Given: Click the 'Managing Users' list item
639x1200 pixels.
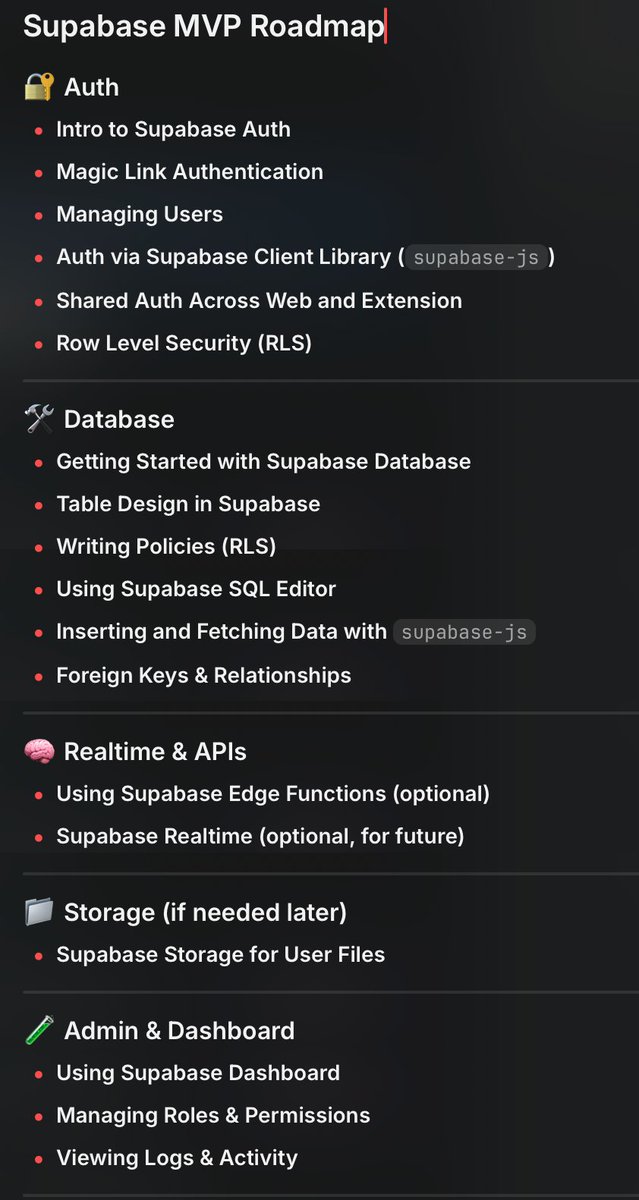Looking at the screenshot, I should 139,214.
